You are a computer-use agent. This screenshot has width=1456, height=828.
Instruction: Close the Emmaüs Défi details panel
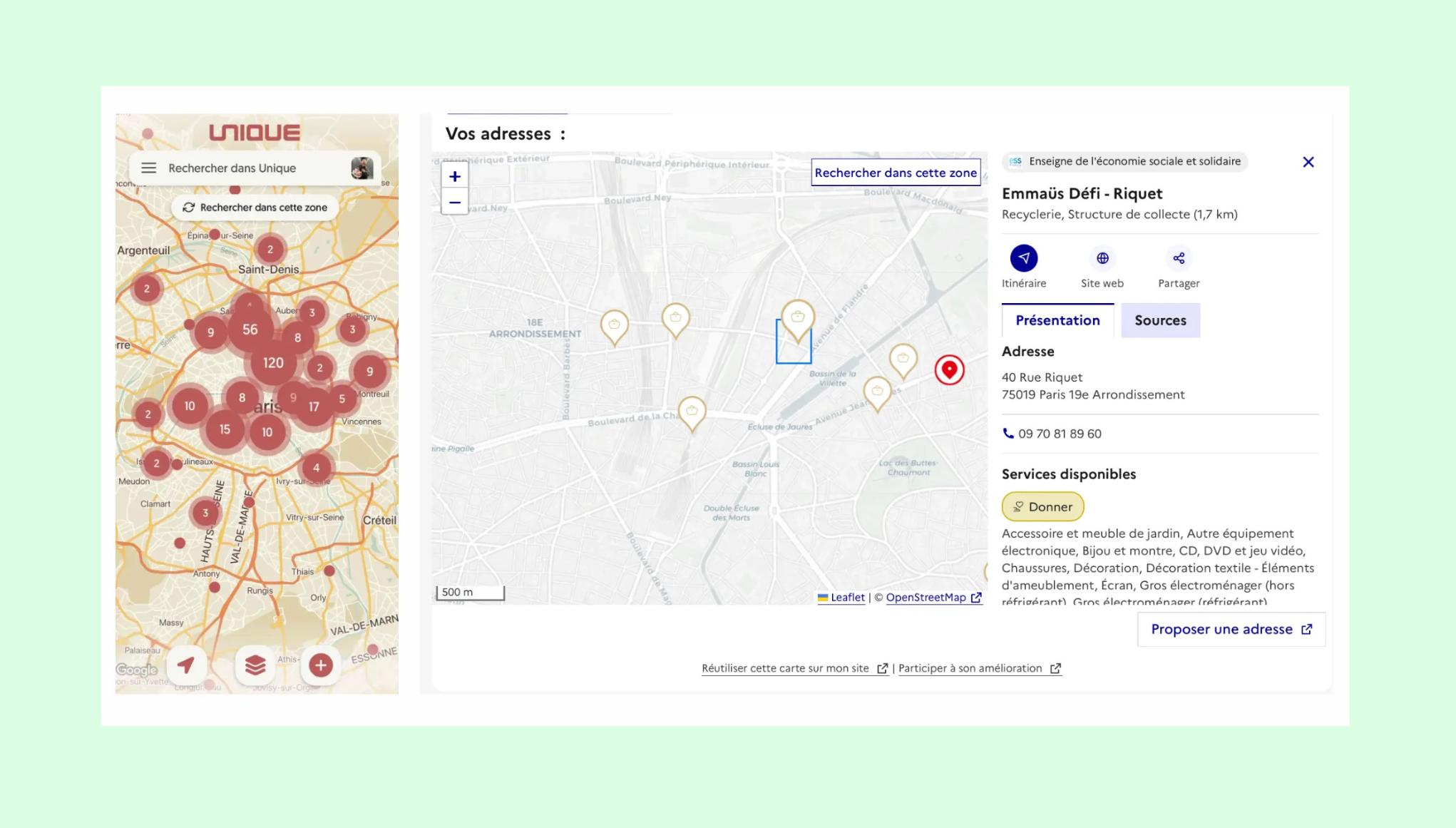coord(1308,162)
